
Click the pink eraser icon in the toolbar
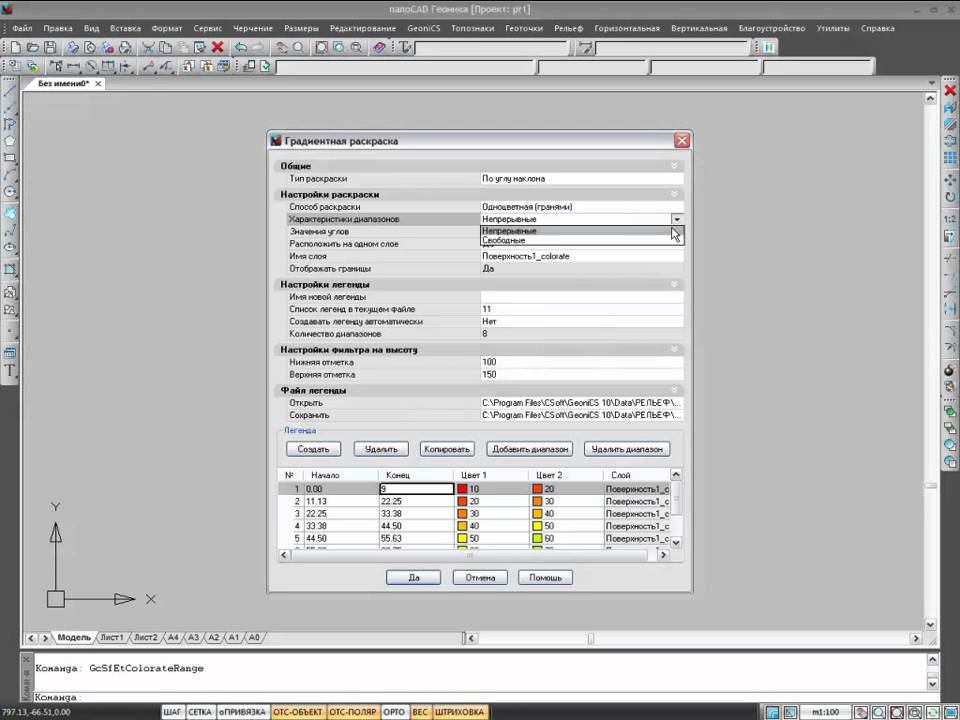[379, 47]
